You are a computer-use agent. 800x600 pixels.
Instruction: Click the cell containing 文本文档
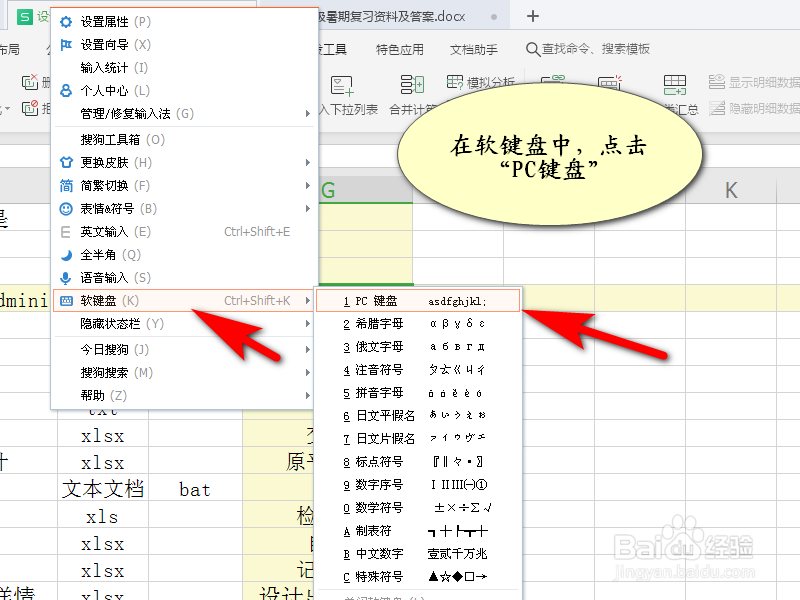(x=103, y=489)
